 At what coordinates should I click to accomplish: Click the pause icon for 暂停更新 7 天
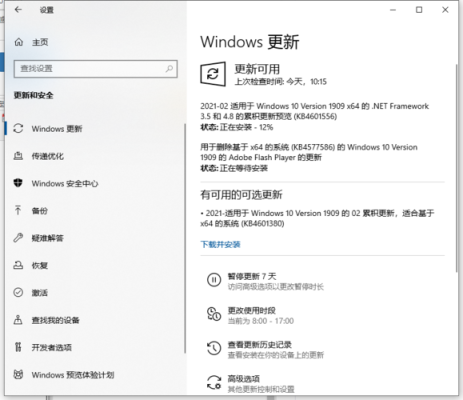214,280
